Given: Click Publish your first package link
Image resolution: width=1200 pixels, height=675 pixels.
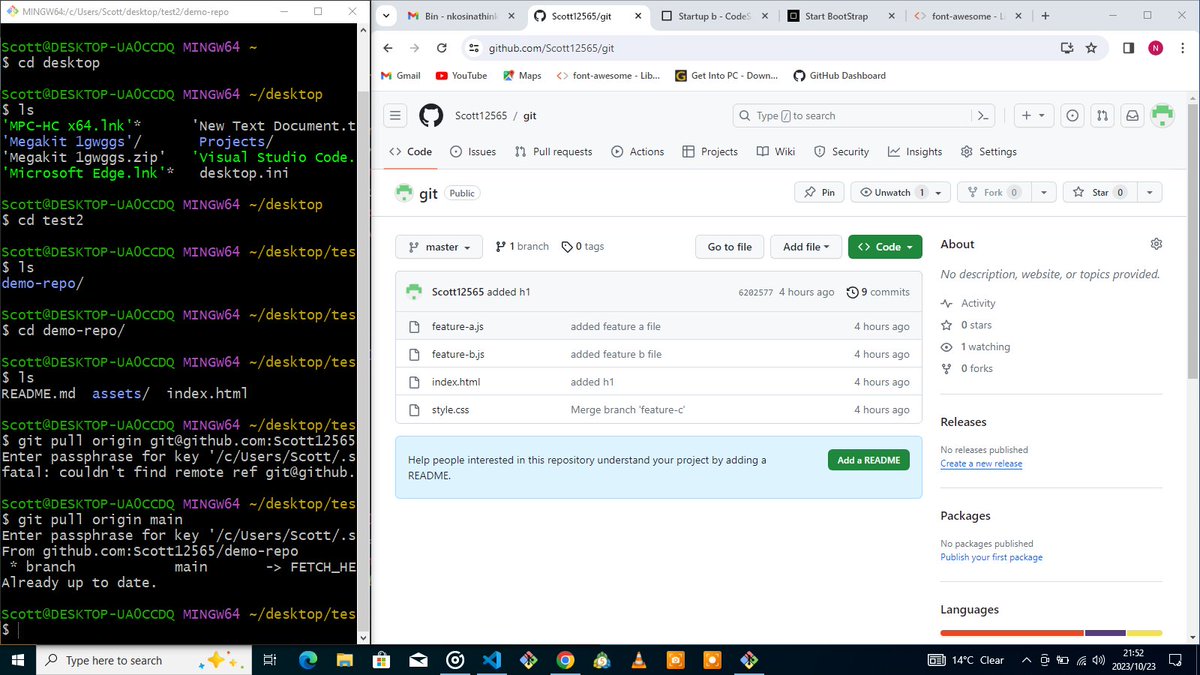Looking at the screenshot, I should (x=991, y=558).
